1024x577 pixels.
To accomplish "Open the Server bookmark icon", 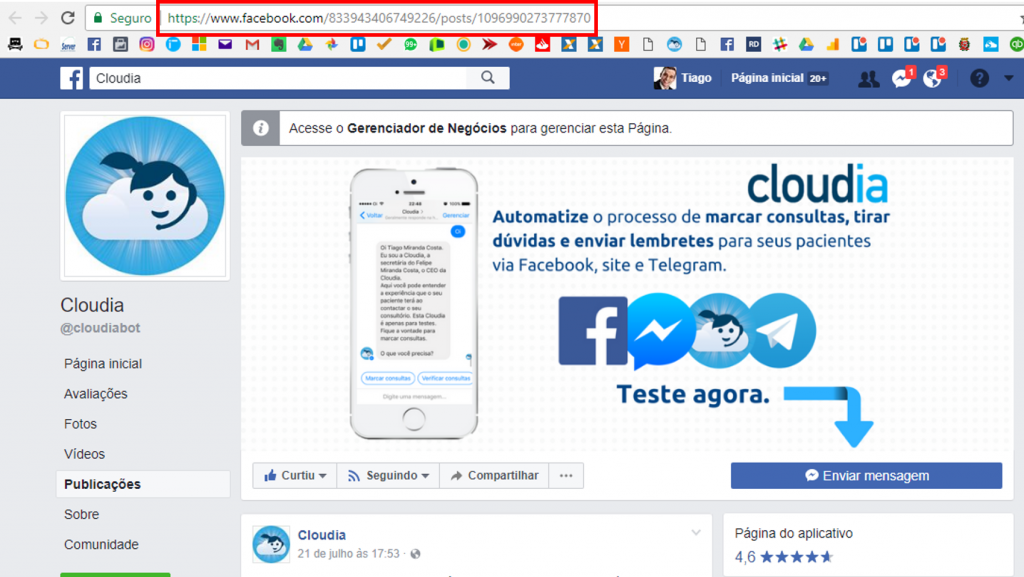I will tap(68, 44).
